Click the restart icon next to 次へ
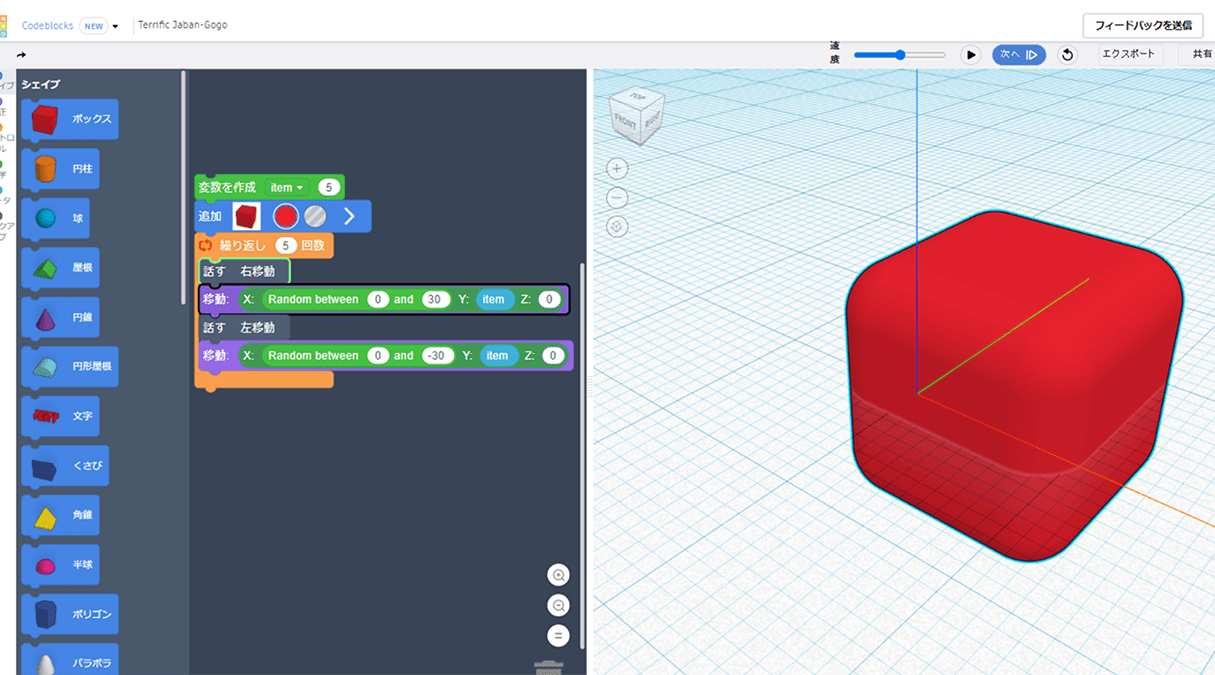 1067,54
